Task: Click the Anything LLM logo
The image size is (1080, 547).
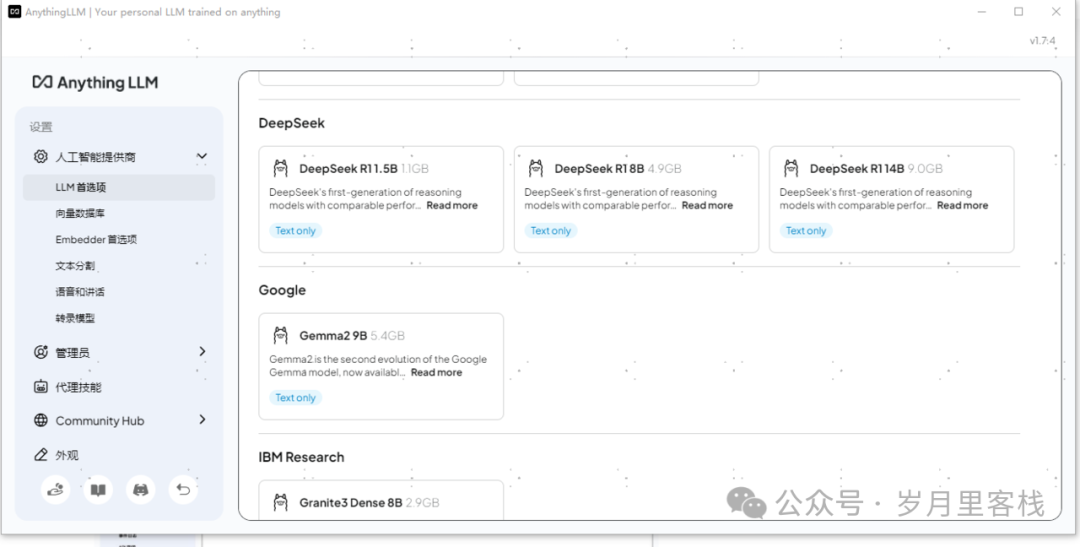Action: pos(95,83)
